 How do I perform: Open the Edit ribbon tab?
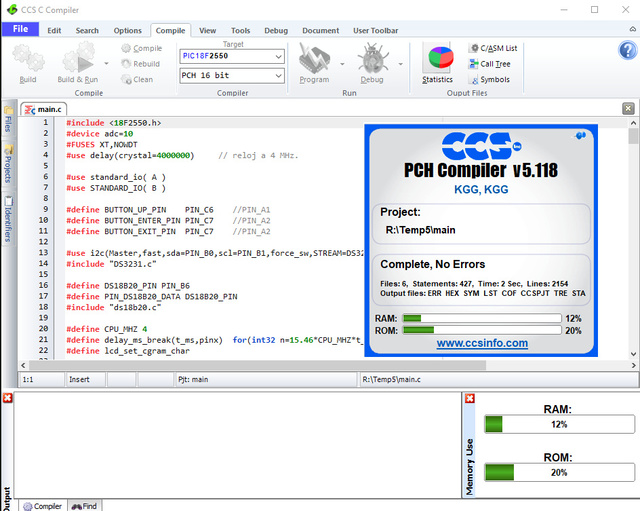[54, 31]
